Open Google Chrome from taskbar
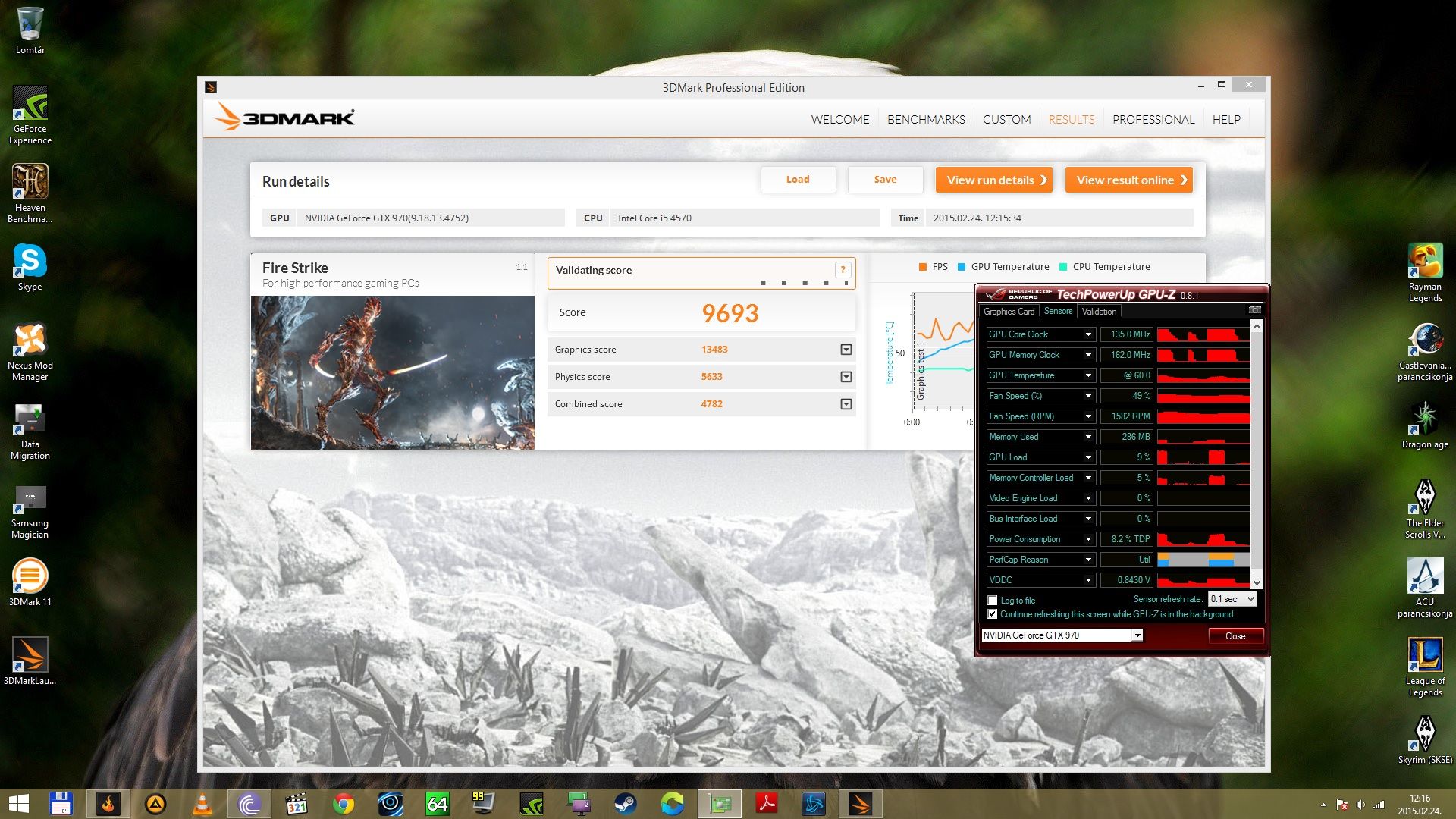 click(x=344, y=804)
